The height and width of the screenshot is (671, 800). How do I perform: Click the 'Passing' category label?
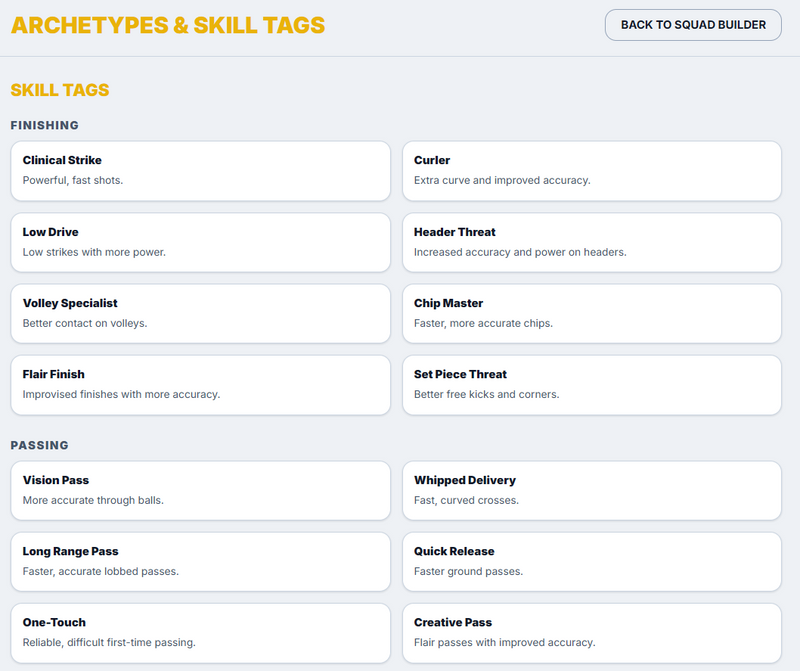click(39, 445)
